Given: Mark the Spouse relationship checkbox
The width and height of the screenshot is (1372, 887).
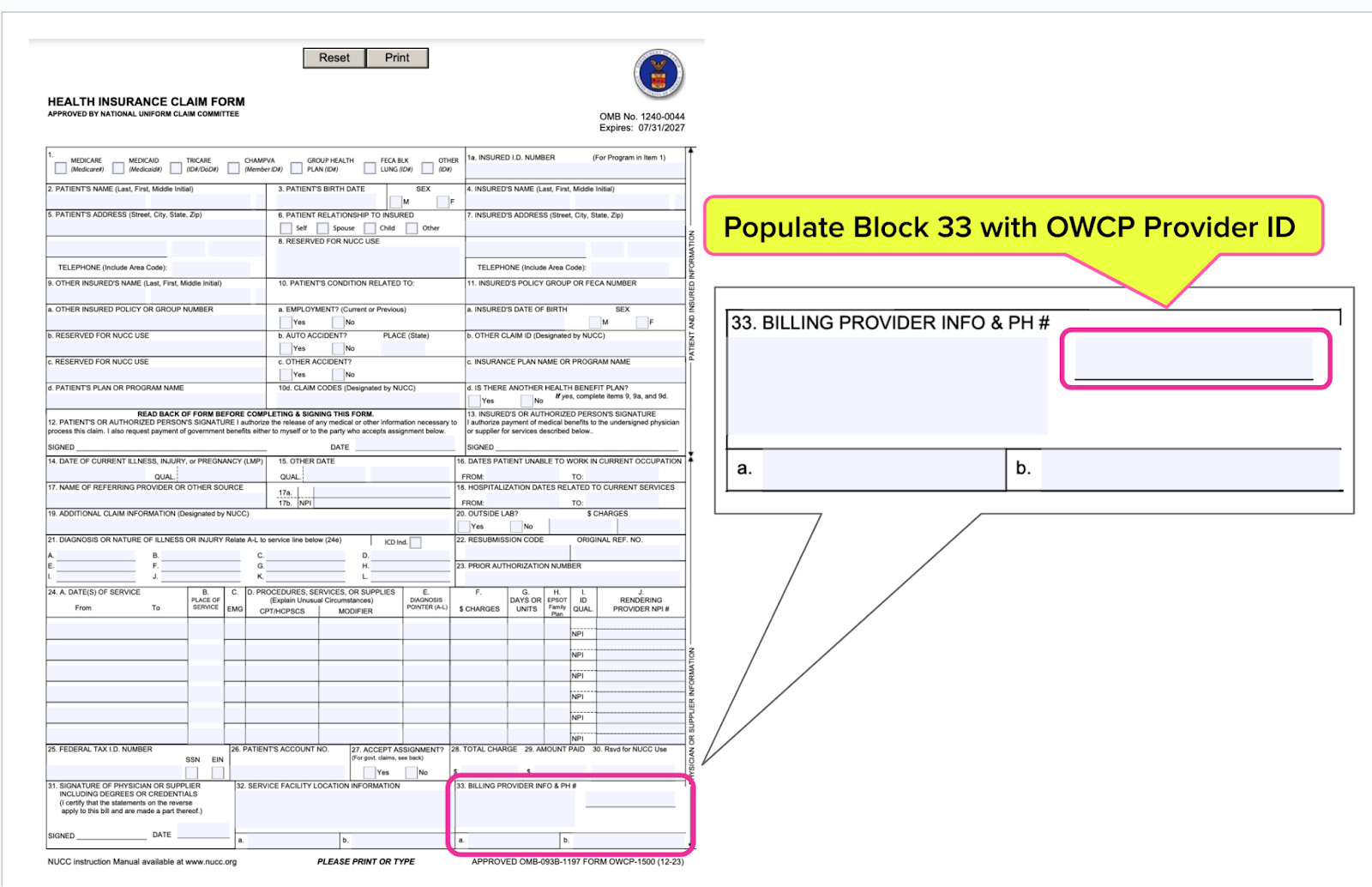Looking at the screenshot, I should click(x=323, y=228).
